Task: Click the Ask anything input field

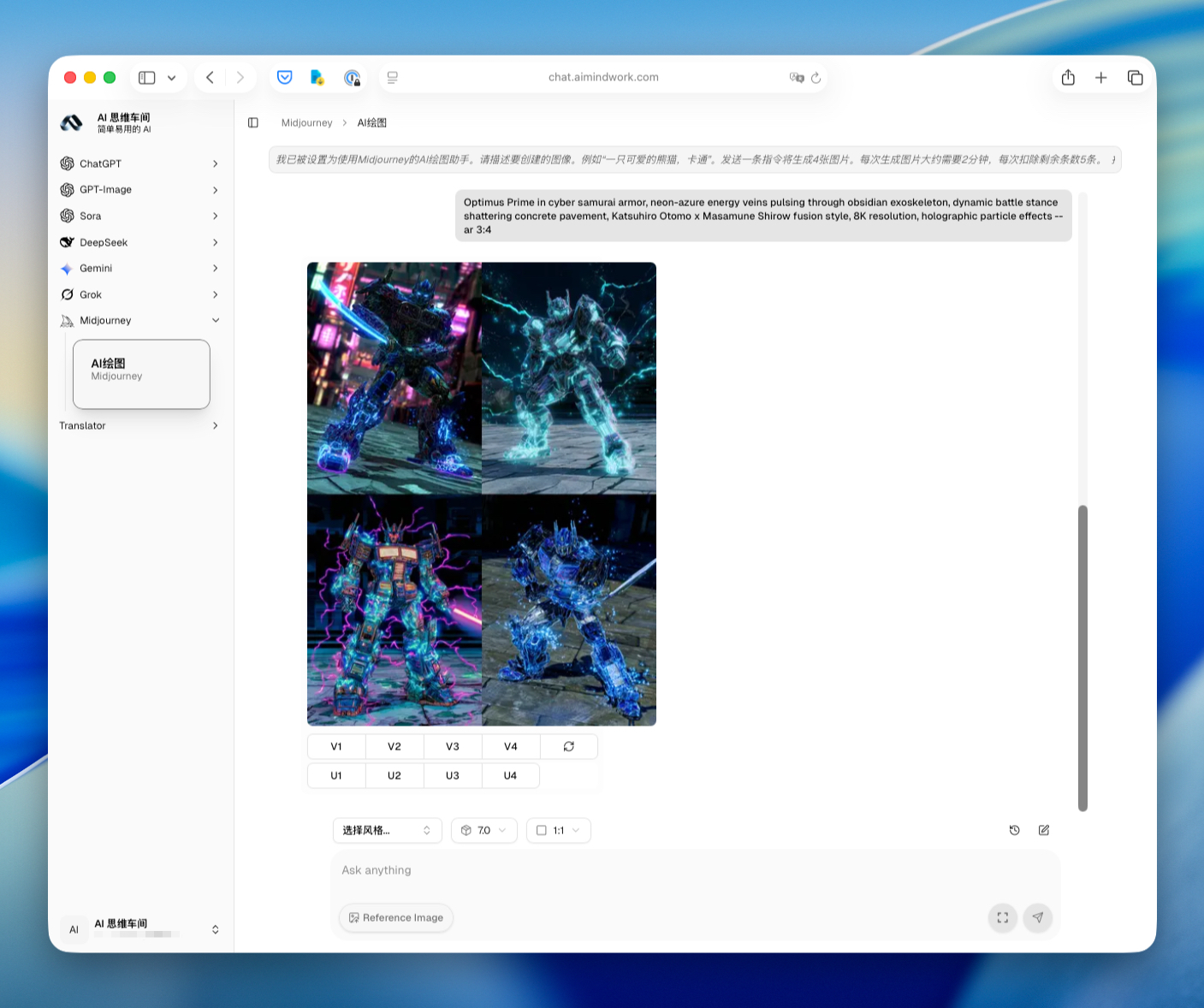Action: click(x=695, y=870)
